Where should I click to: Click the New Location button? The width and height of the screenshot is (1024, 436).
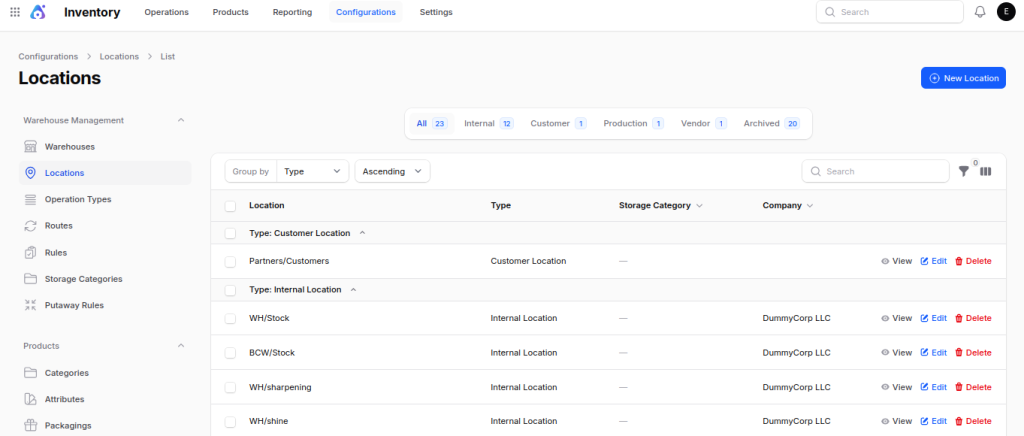tap(963, 78)
